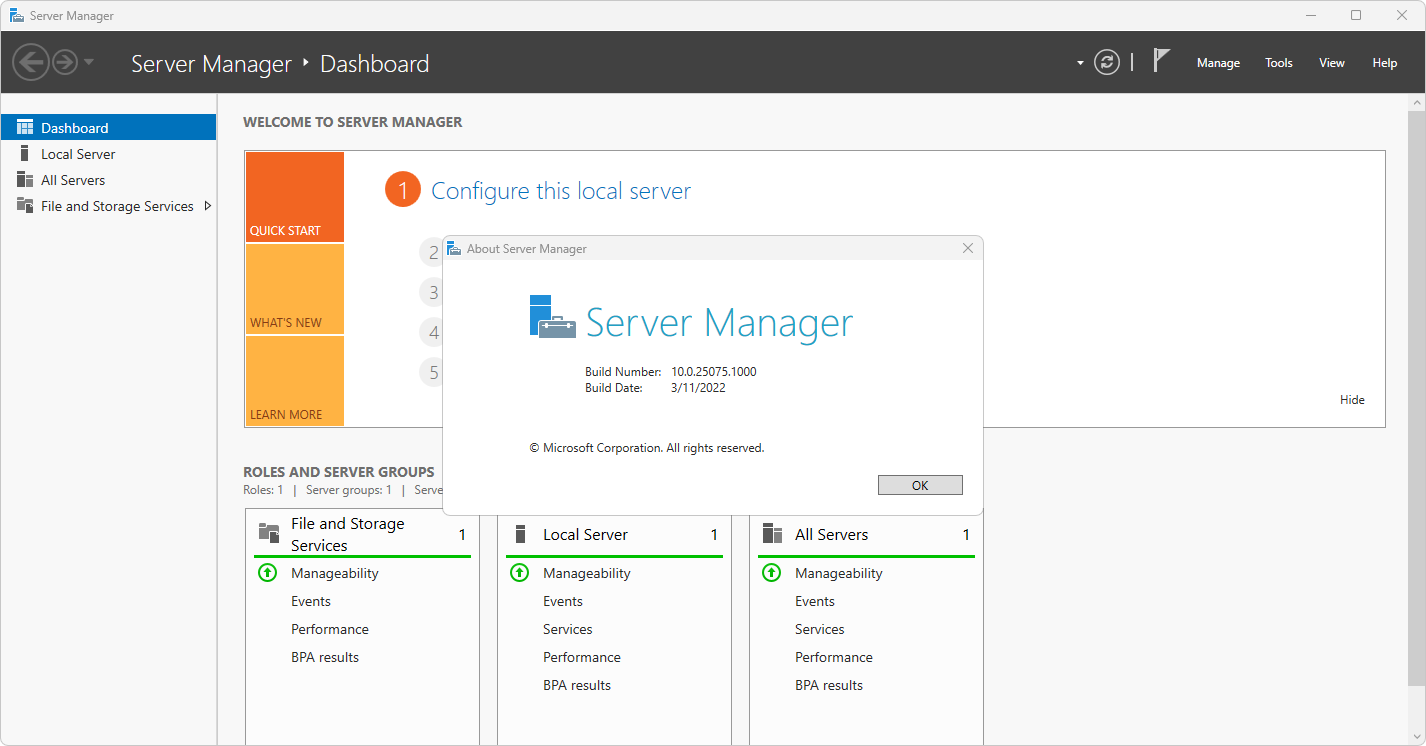This screenshot has height=746, width=1426.
Task: Open the dropdown arrow left of the refresh icon
Action: click(x=1078, y=62)
